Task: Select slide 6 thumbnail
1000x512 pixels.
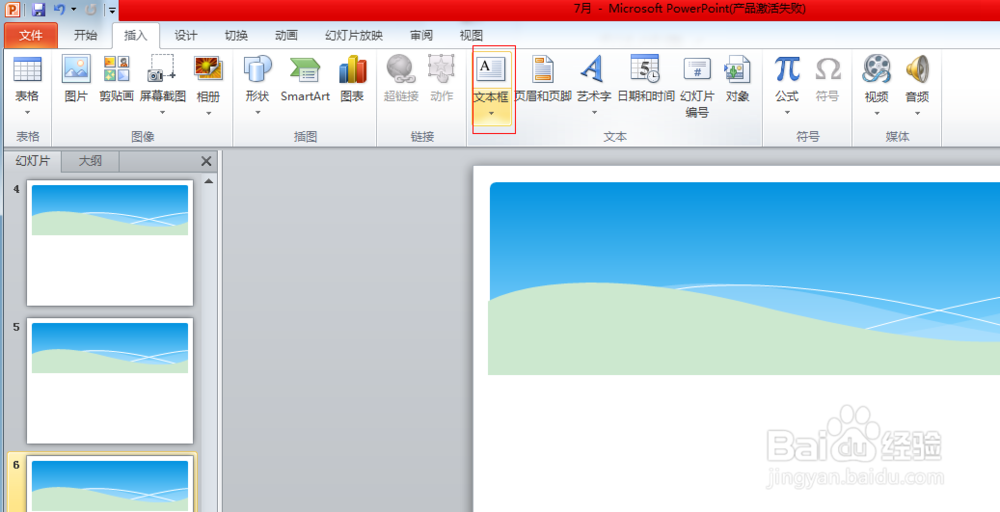Action: (x=110, y=484)
